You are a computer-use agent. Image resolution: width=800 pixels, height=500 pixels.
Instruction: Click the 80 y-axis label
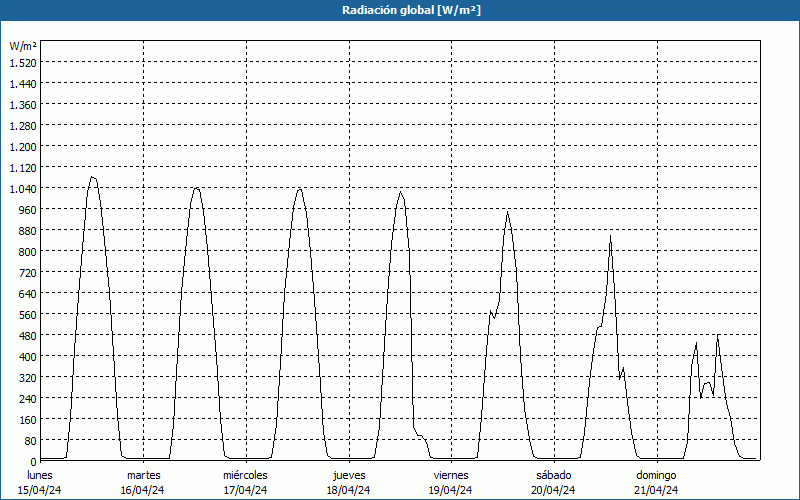pos(31,440)
